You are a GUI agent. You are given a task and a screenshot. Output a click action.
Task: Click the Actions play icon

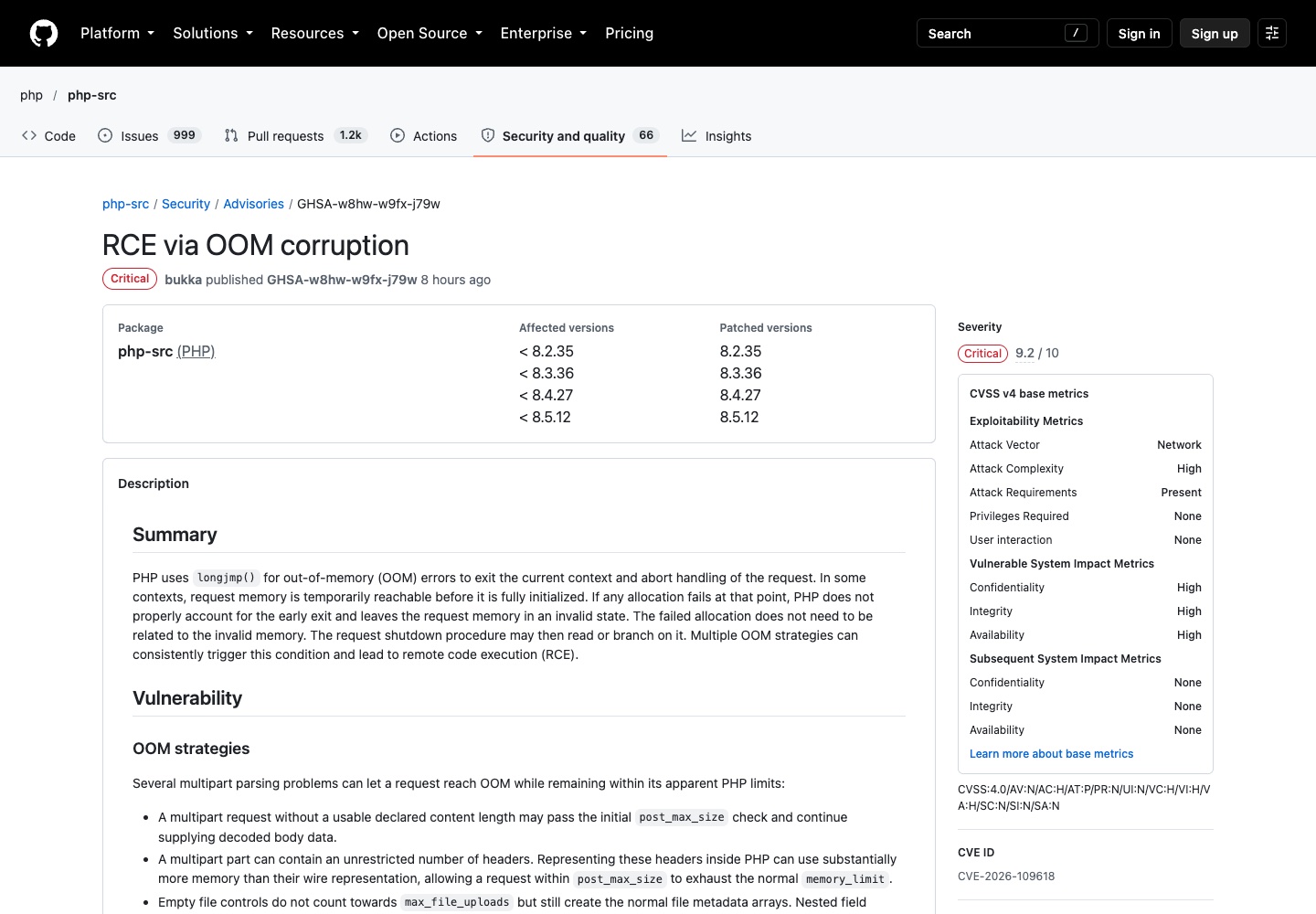(x=398, y=135)
